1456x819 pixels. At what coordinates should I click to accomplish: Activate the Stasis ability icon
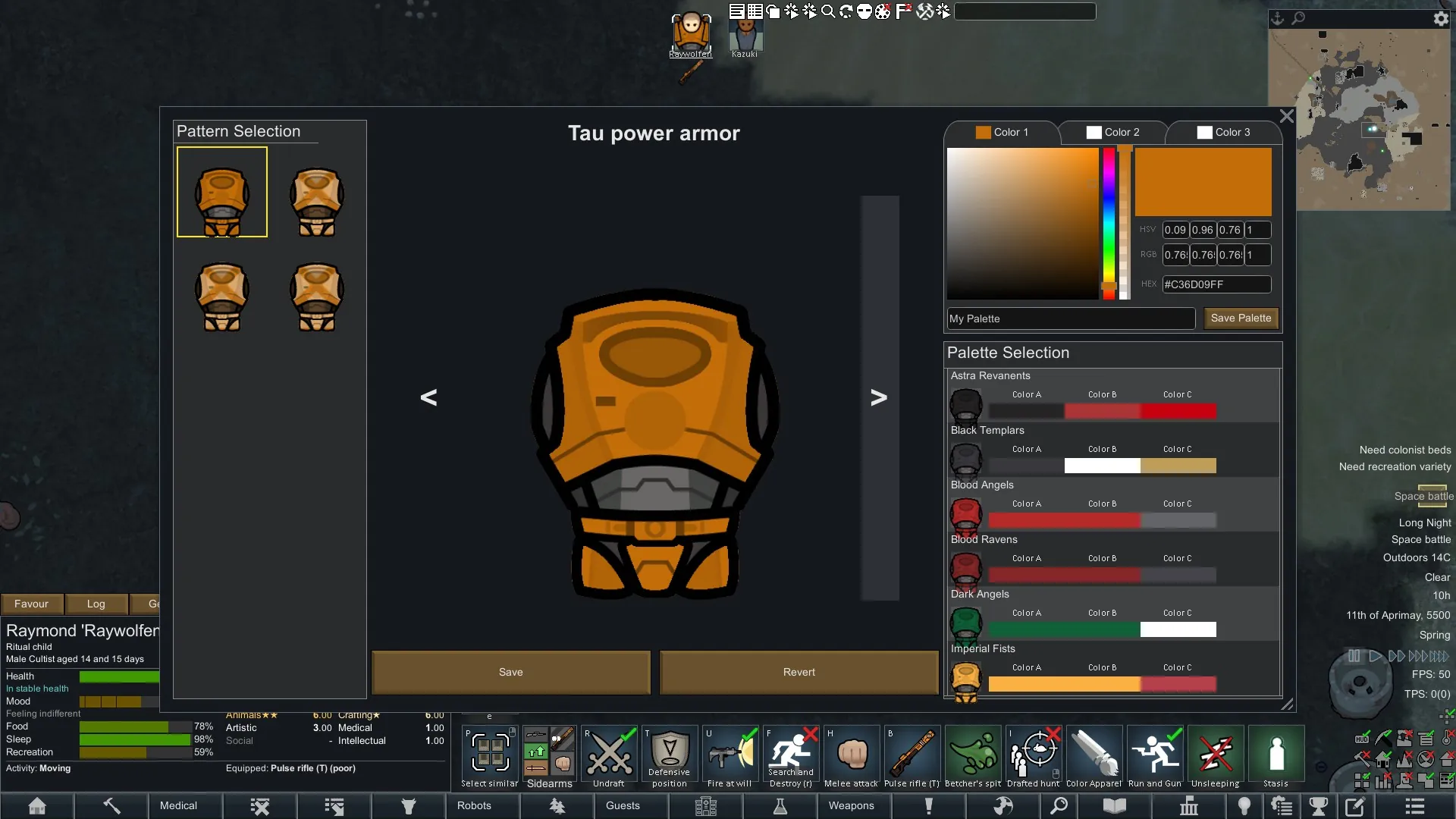click(x=1276, y=752)
